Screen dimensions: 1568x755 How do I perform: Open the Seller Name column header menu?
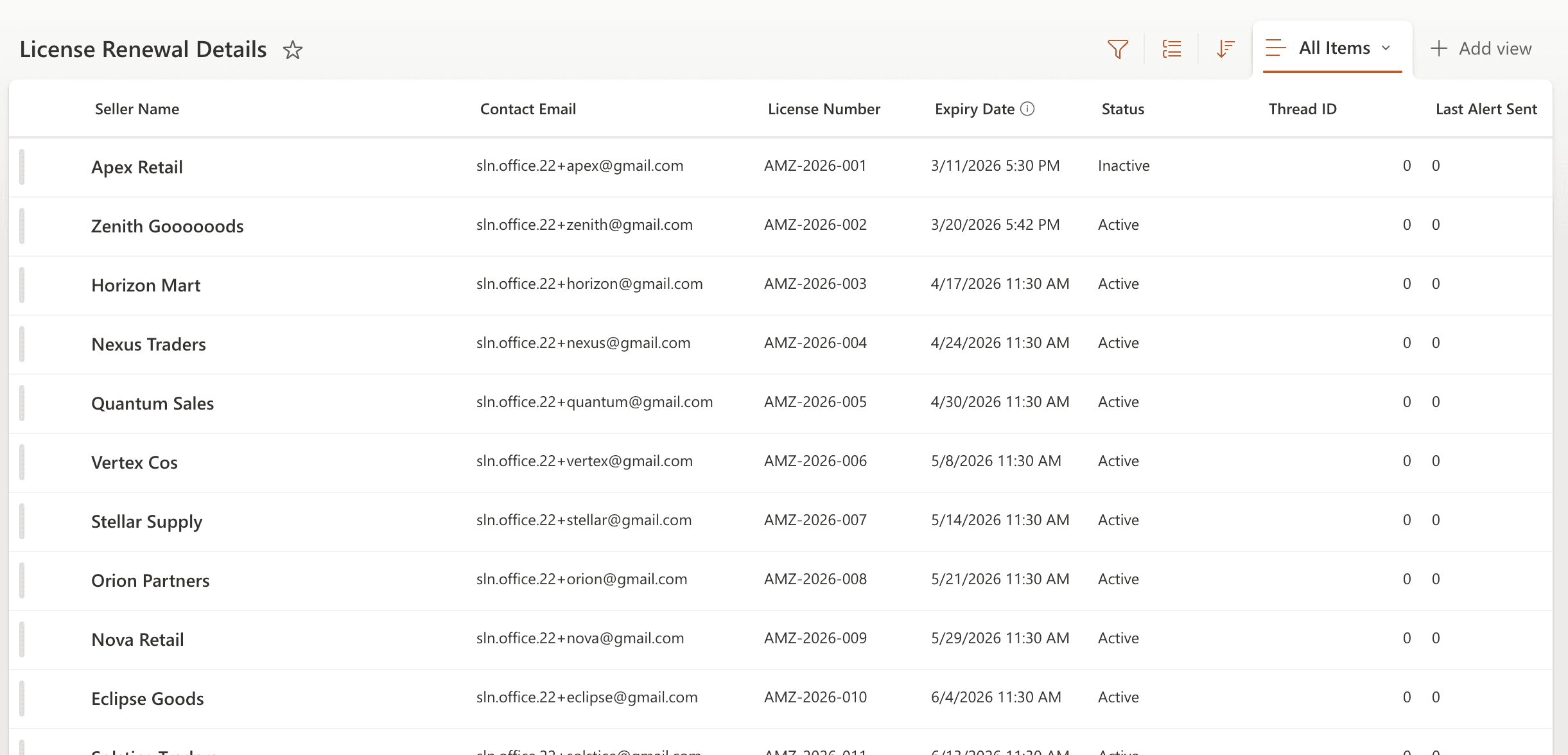click(137, 109)
